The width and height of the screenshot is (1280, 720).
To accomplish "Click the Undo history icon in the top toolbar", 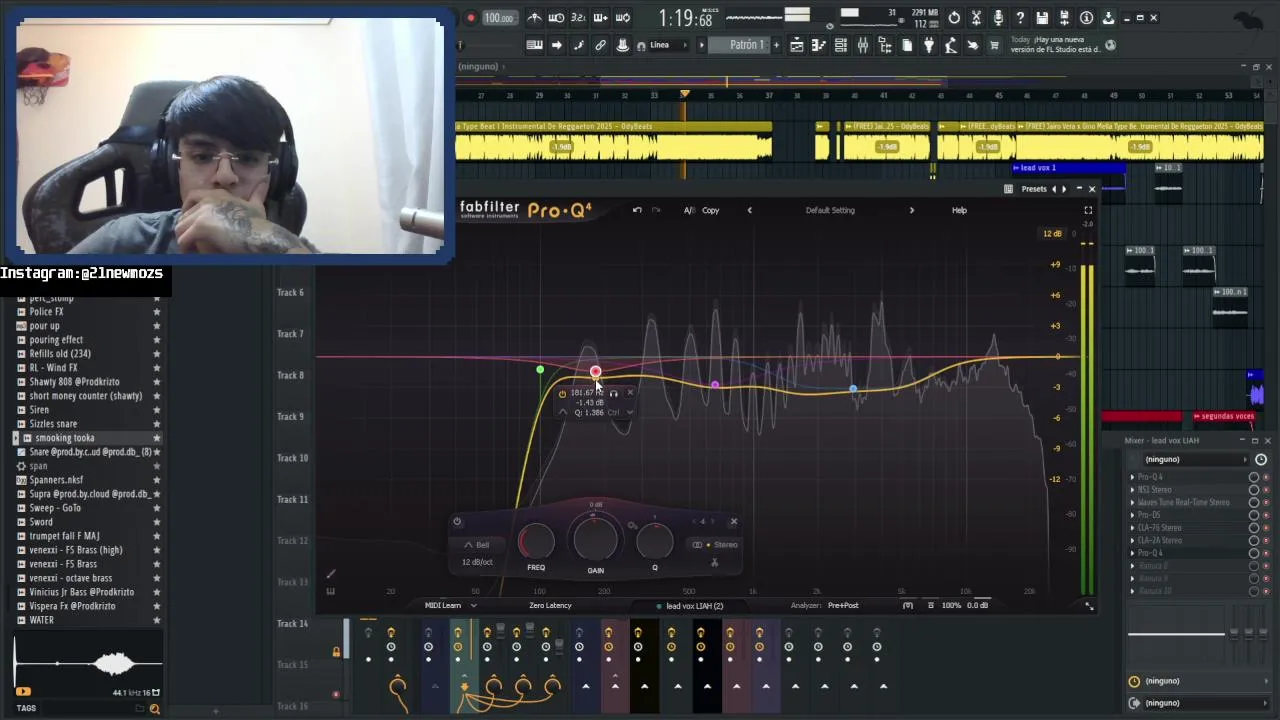I will pos(954,18).
